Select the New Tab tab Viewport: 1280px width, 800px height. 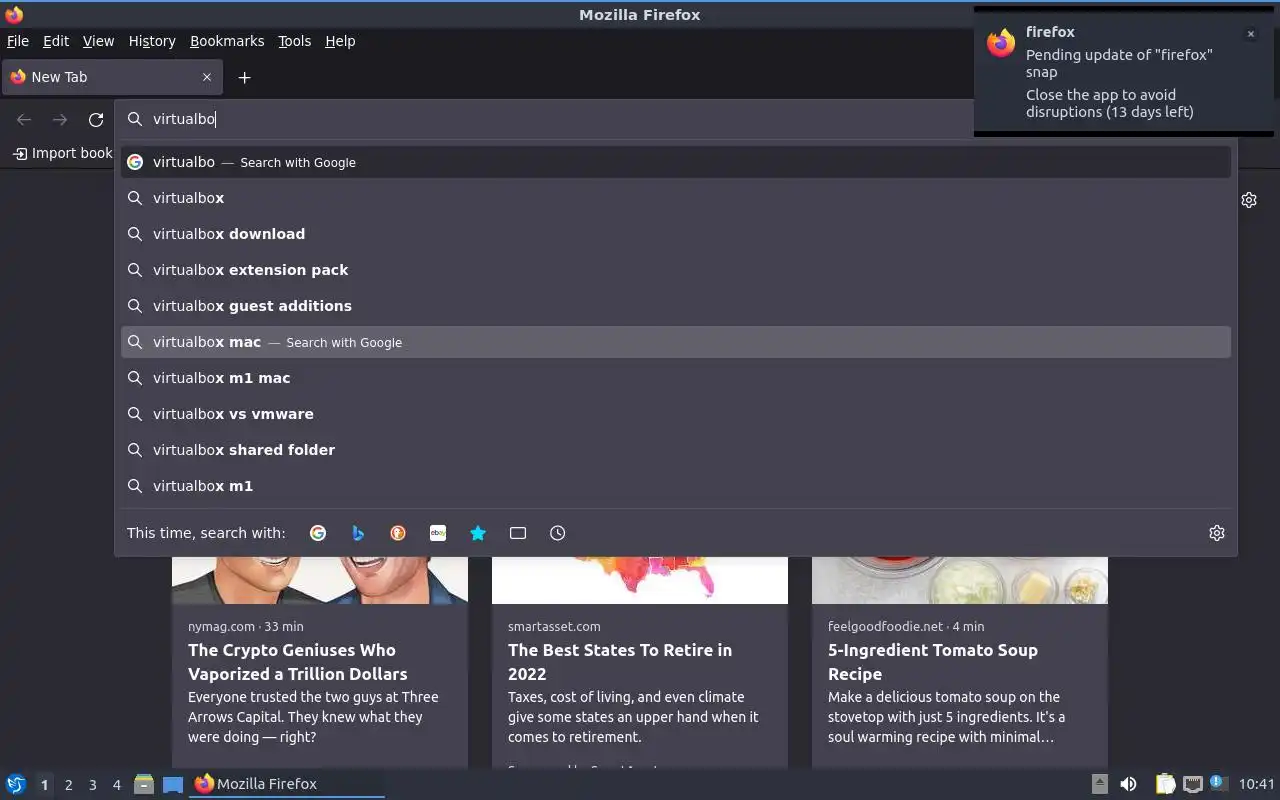click(111, 77)
